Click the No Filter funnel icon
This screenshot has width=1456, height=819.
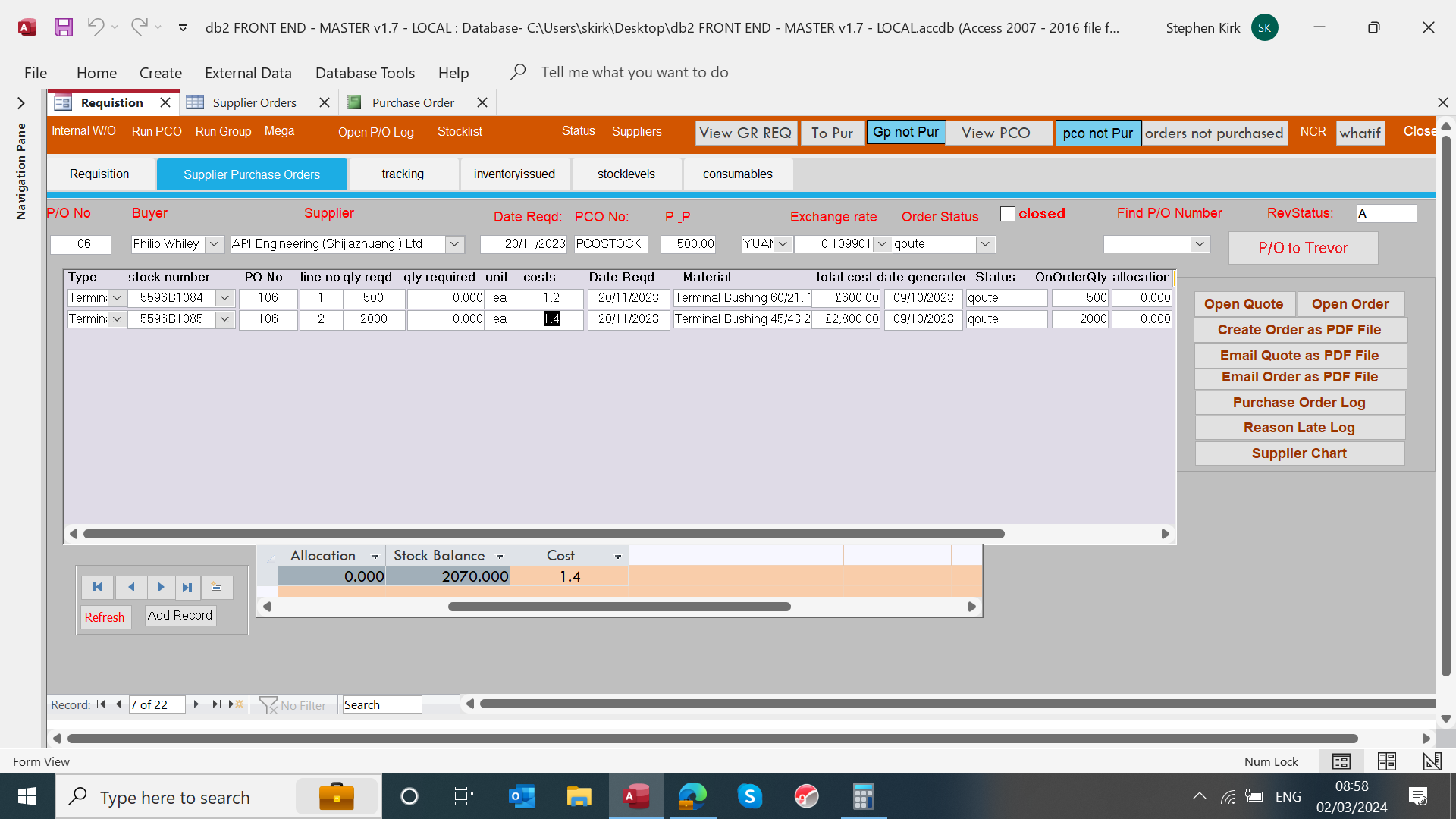[x=268, y=704]
